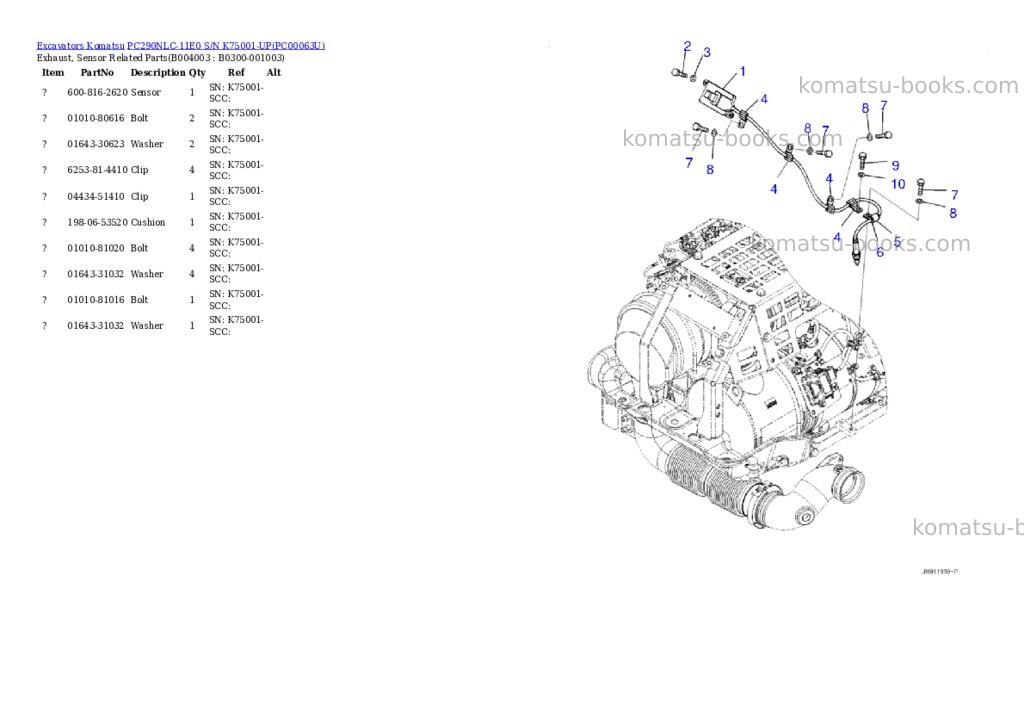
Task: Select part number 600-816-2620
Action: click(x=97, y=93)
